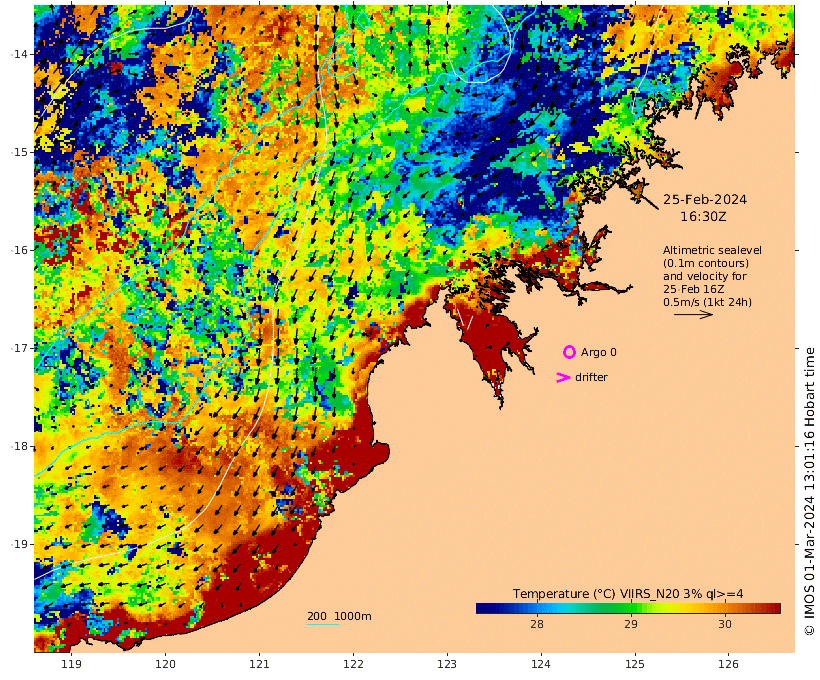Click the 29 label on temperature scale
Screen dimensions: 820x680
point(631,624)
